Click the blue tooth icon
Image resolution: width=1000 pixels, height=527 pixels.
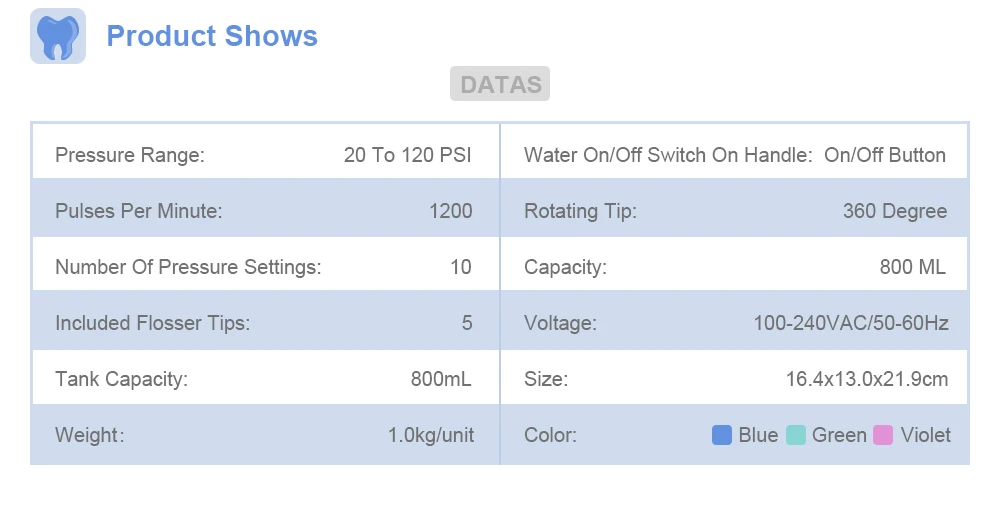tap(57, 36)
